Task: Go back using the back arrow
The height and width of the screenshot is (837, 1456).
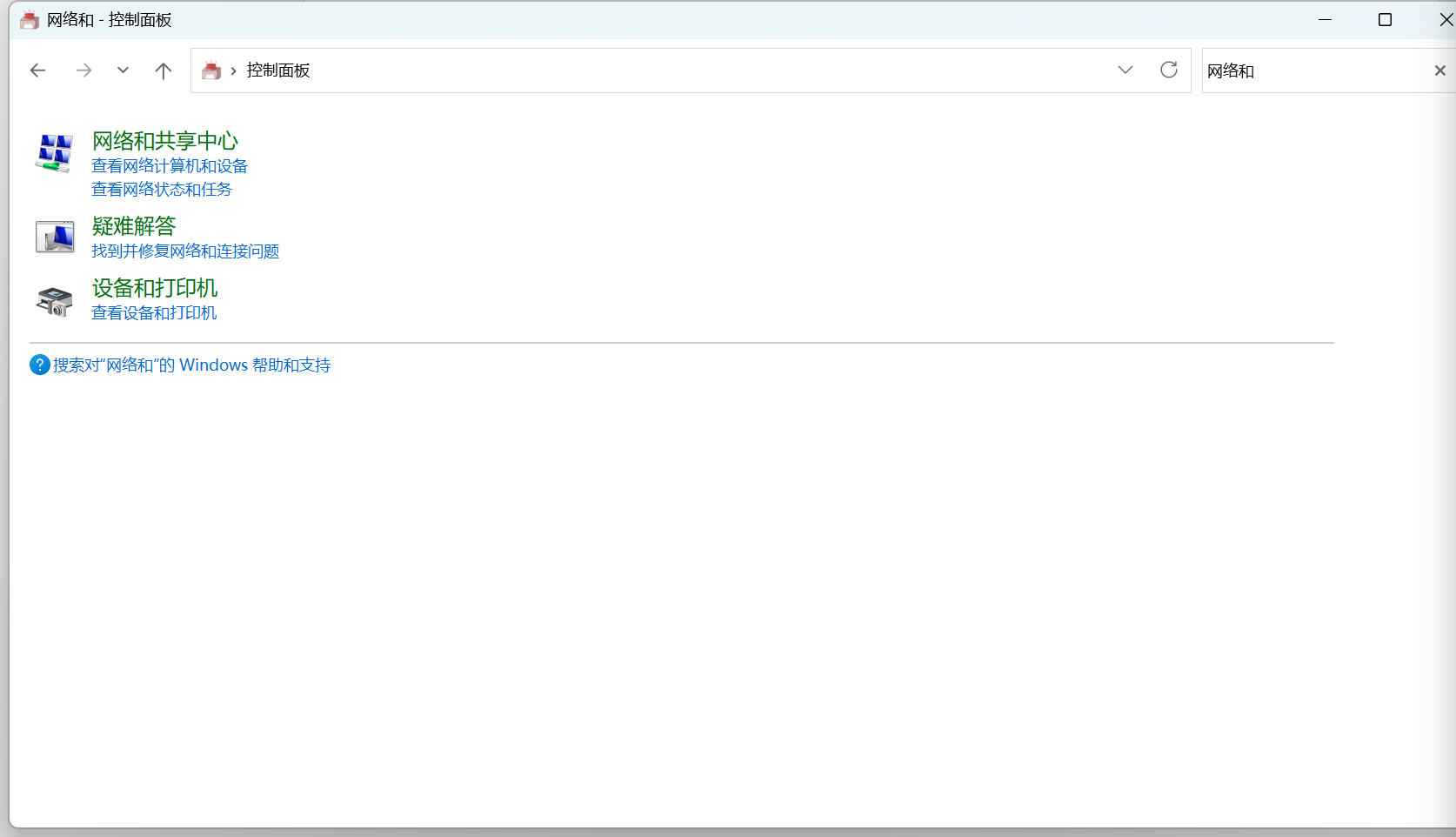Action: [x=37, y=70]
